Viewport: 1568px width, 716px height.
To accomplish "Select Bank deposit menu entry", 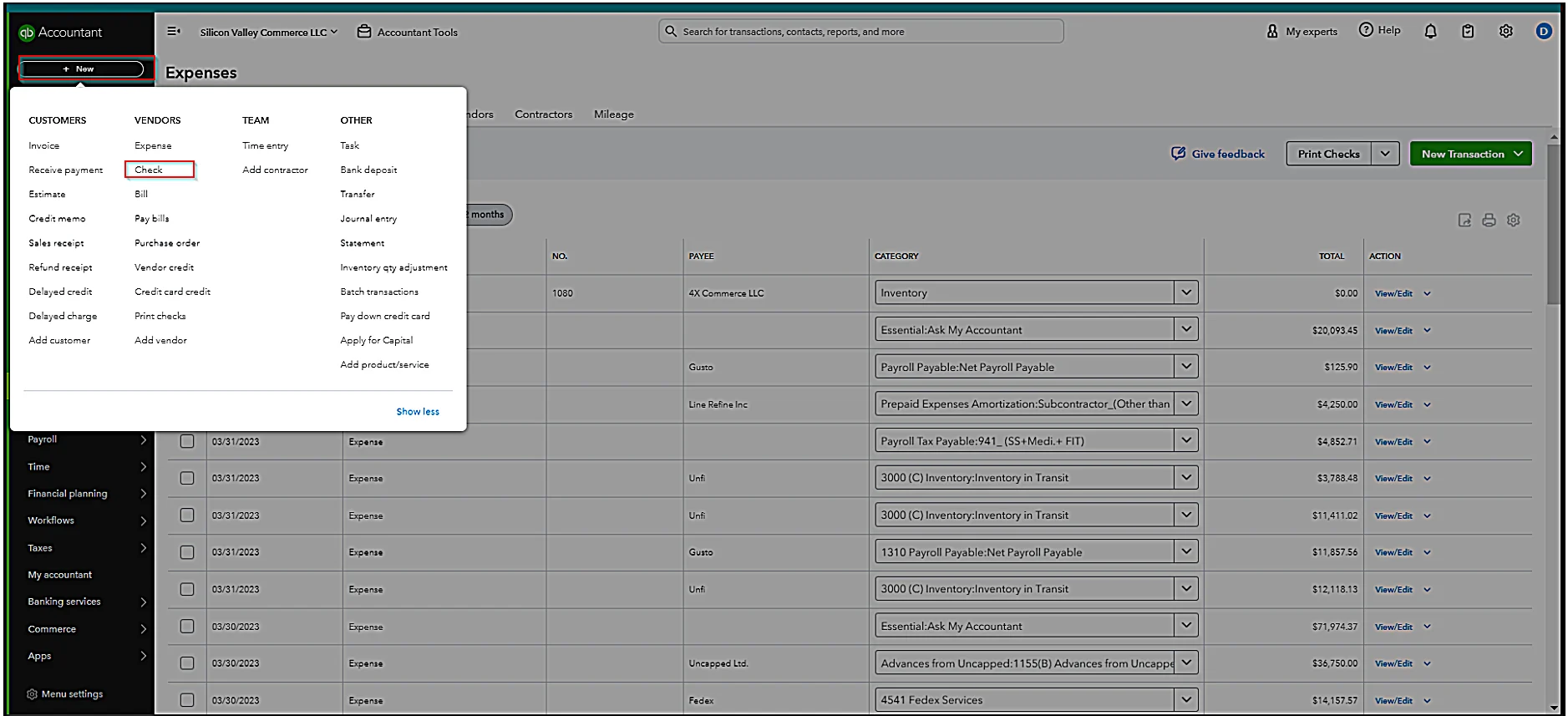I will pyautogui.click(x=368, y=170).
